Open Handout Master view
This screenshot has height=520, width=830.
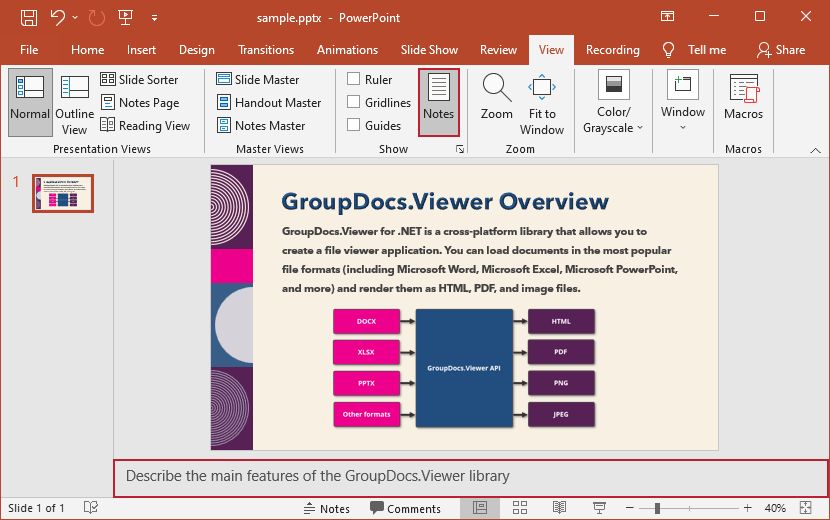pos(269,102)
